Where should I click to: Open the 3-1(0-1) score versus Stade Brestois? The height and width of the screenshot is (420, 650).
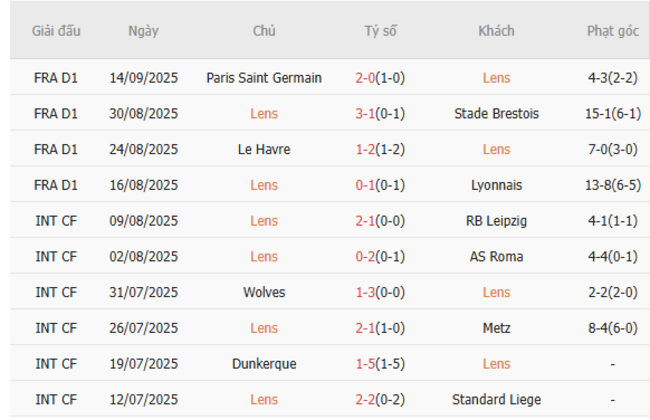(380, 114)
